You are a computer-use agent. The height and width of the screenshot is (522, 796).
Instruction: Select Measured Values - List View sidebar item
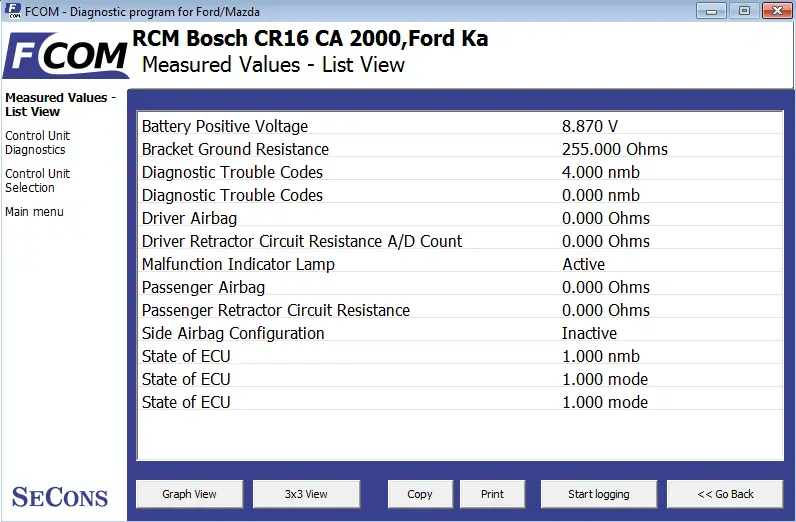point(60,105)
